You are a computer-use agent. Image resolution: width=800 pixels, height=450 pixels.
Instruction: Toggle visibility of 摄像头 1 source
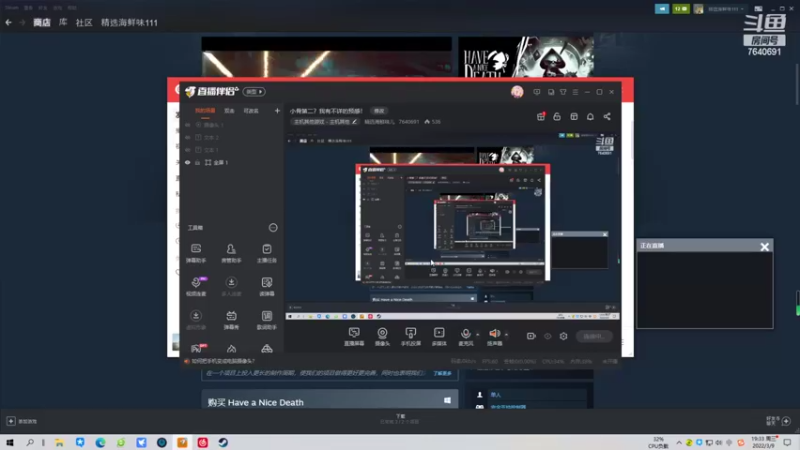pyautogui.click(x=187, y=125)
